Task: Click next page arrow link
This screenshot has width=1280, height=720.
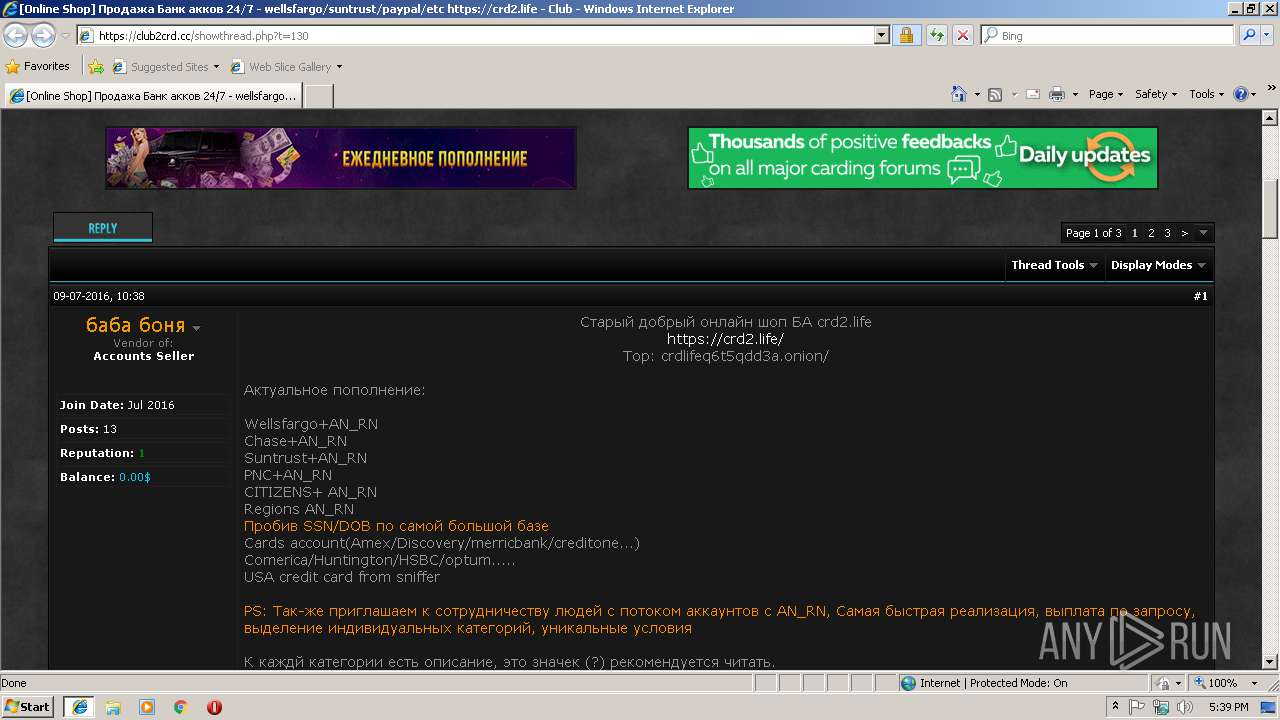Action: (x=1185, y=233)
